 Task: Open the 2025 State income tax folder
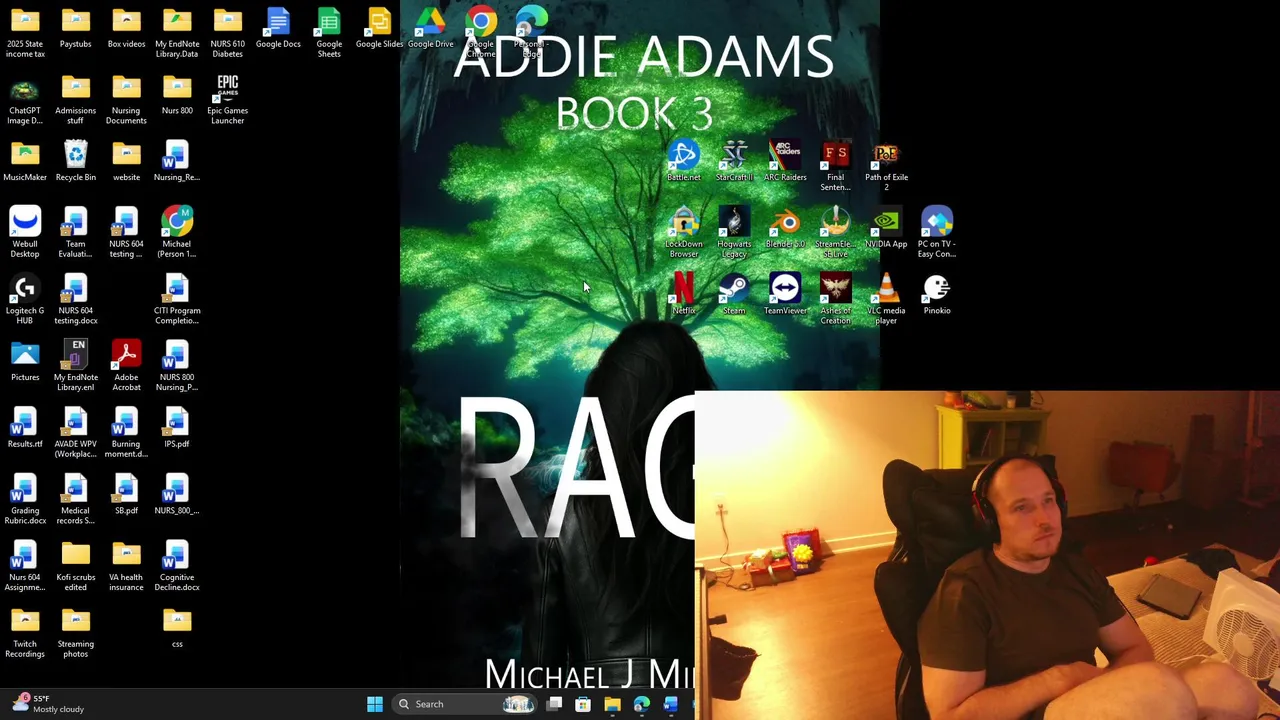coord(25,32)
